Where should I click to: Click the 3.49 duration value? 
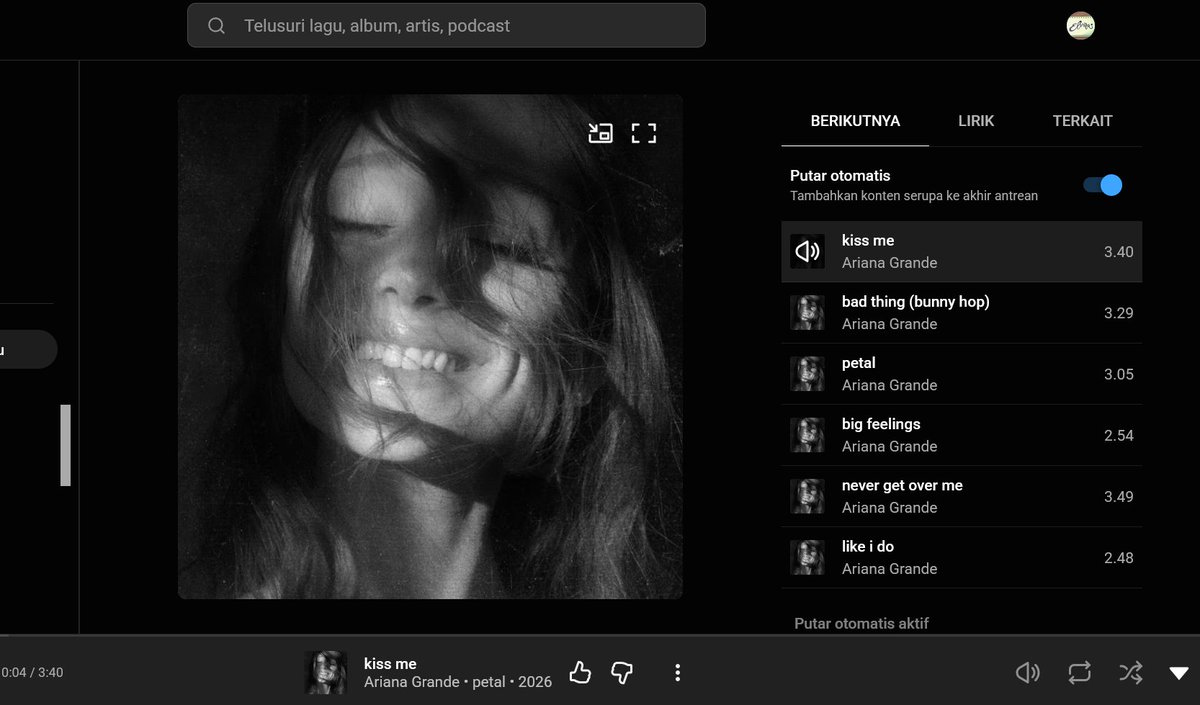[x=1119, y=496]
